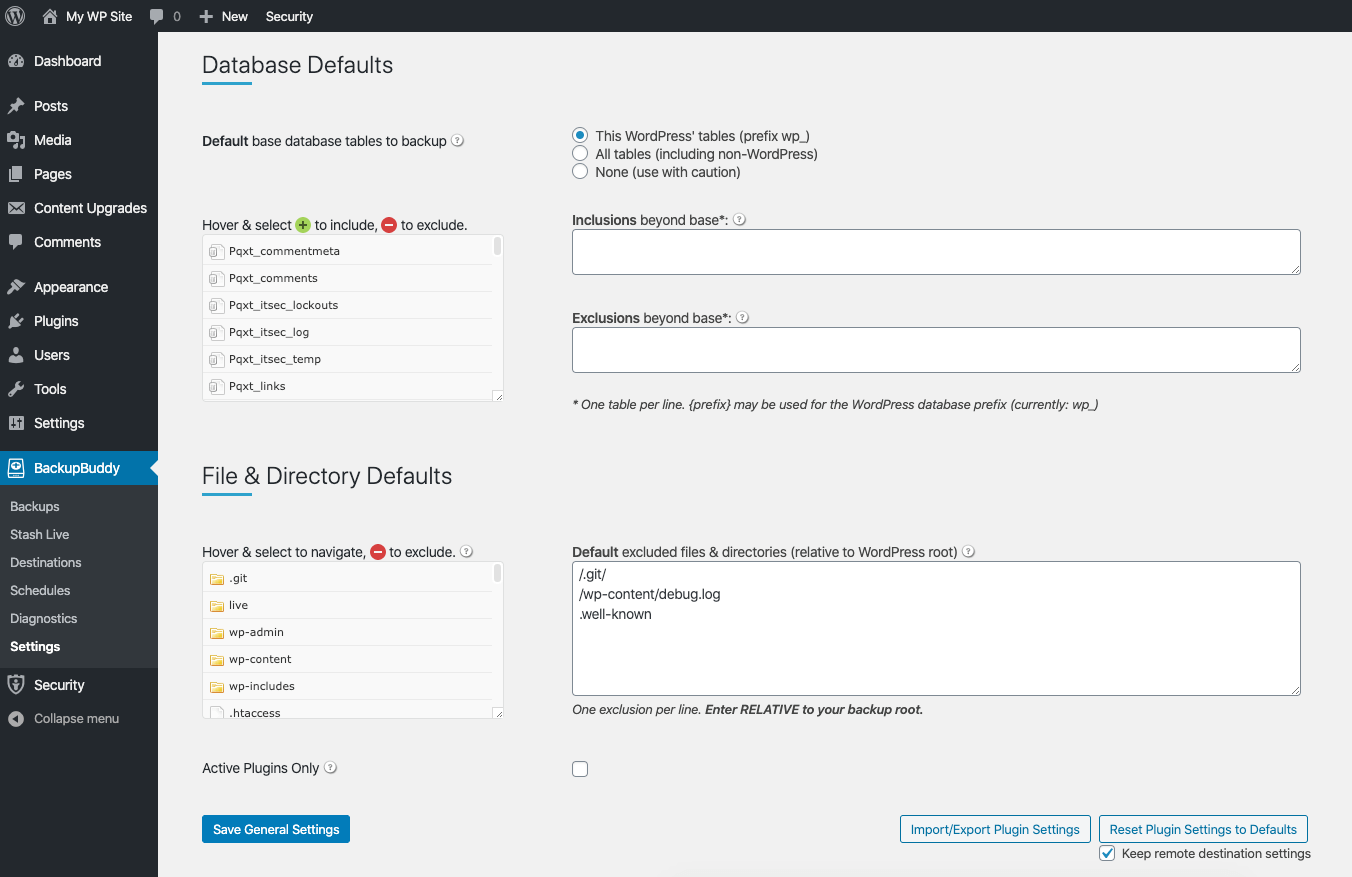The image size is (1352, 877).
Task: Click Import/Export Plugin Settings button
Action: point(995,829)
